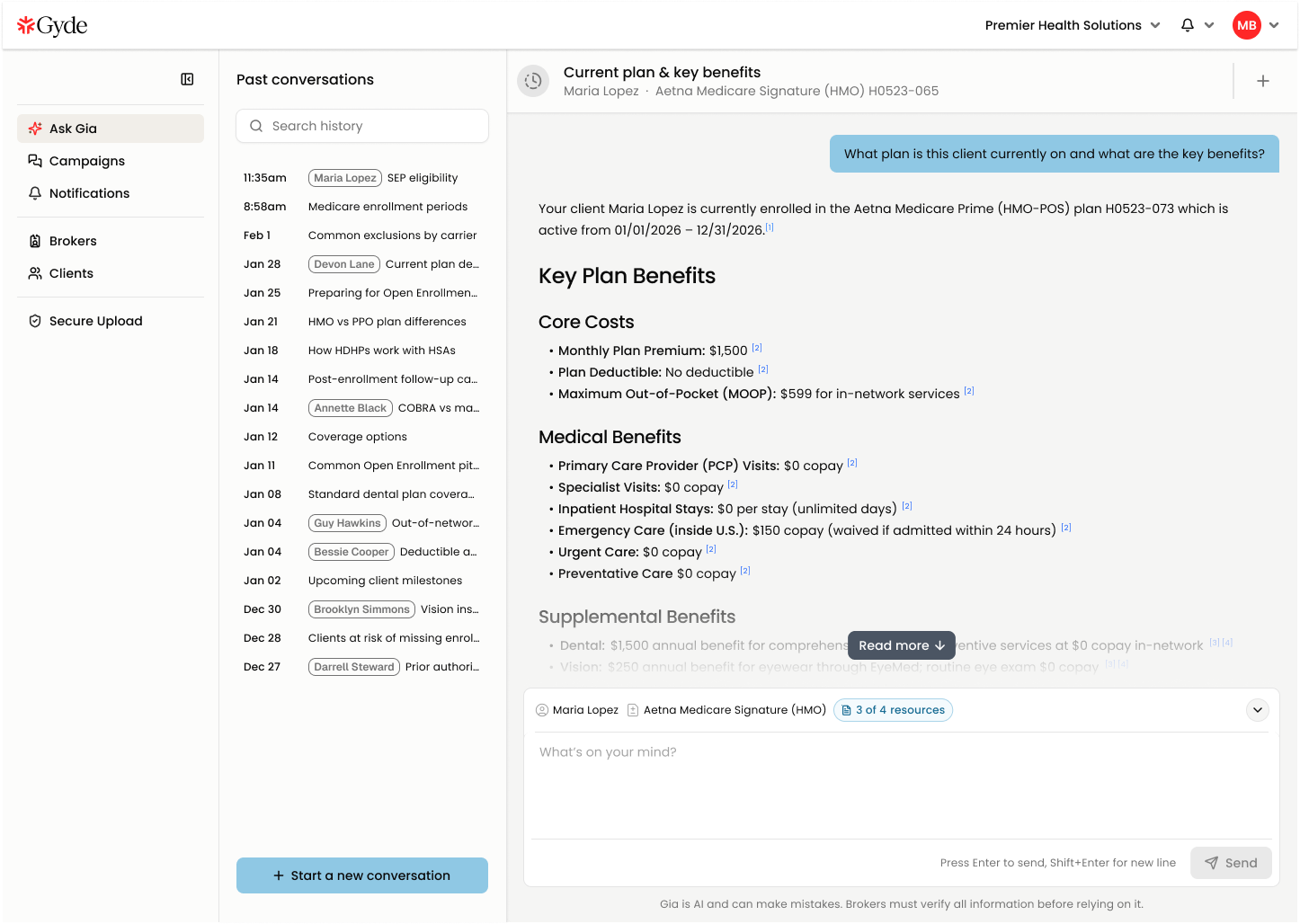Open Brokers section
This screenshot has height=924, width=1300.
[111, 241]
